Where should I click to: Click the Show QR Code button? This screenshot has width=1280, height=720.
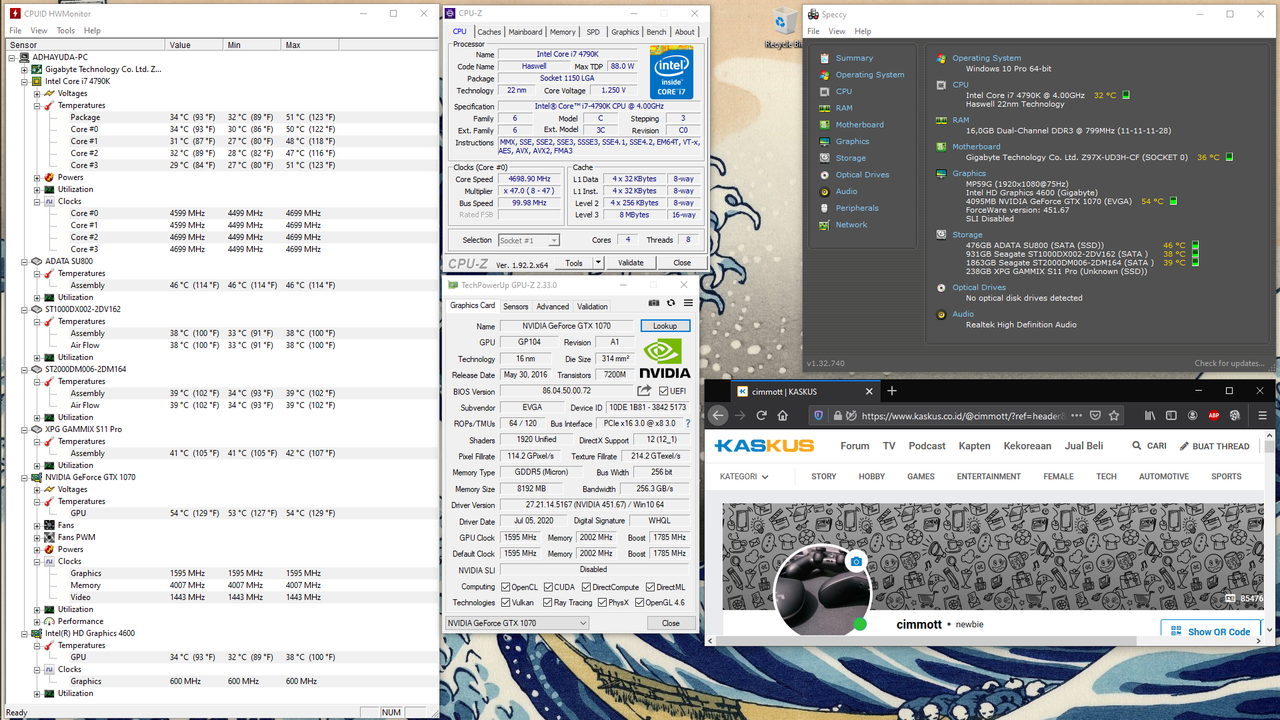(1211, 631)
